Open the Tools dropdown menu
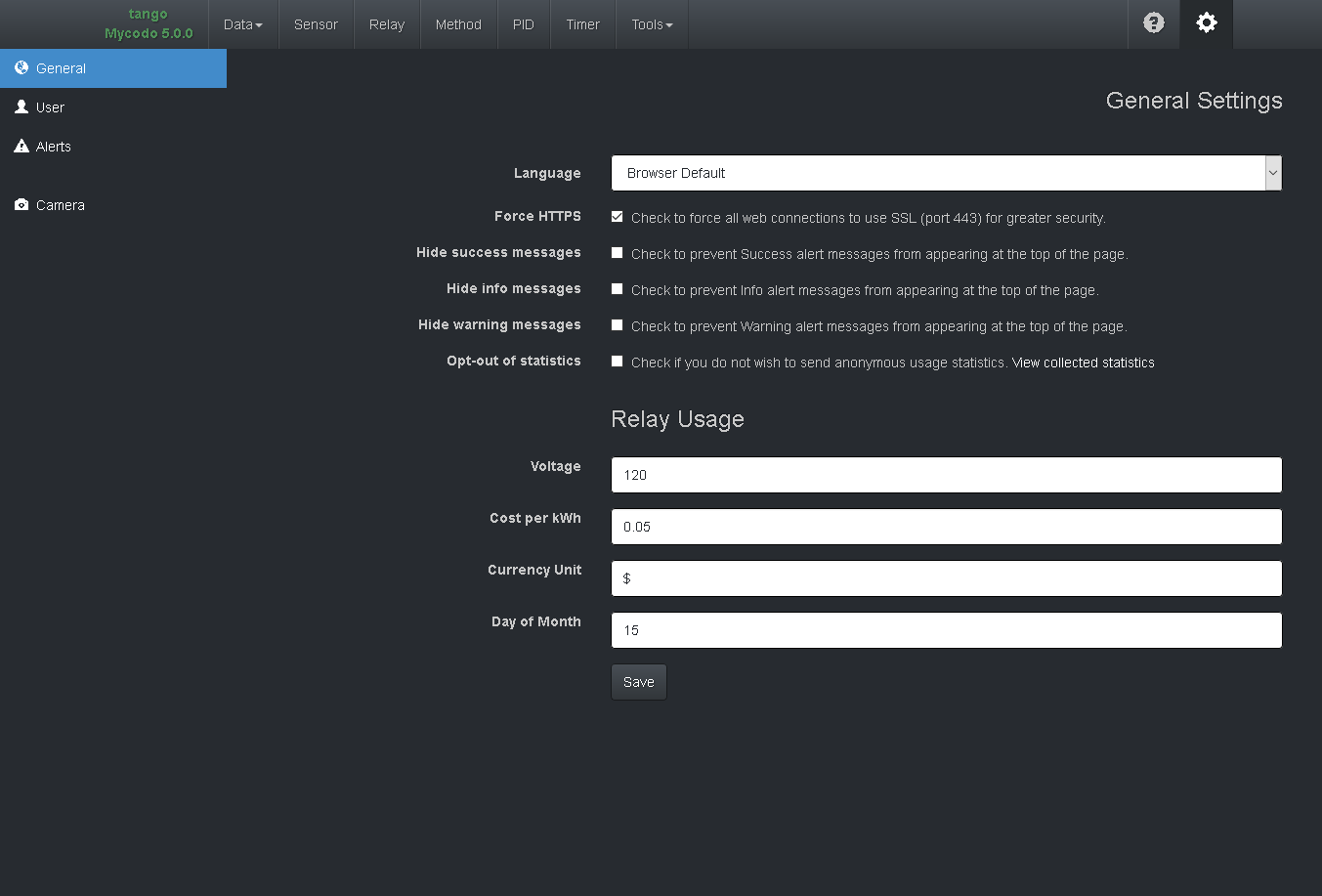1322x896 pixels. click(x=651, y=23)
